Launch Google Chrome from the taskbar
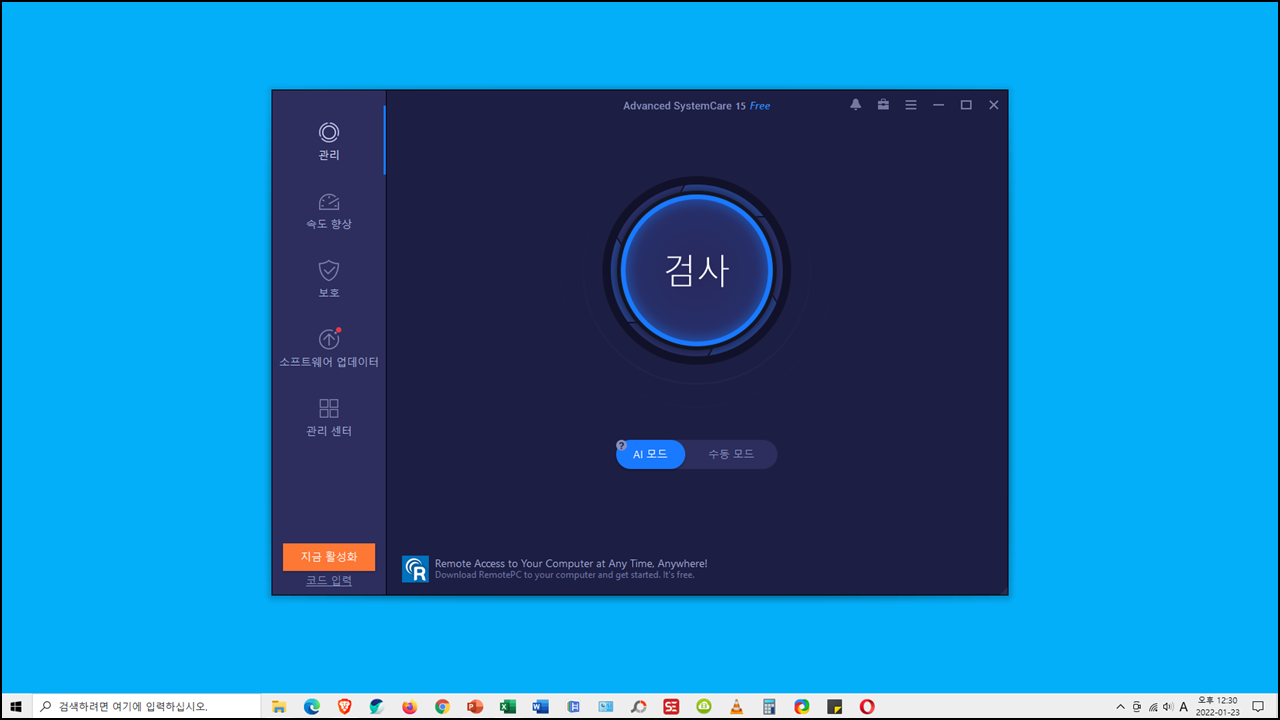1280x720 pixels. click(x=442, y=706)
